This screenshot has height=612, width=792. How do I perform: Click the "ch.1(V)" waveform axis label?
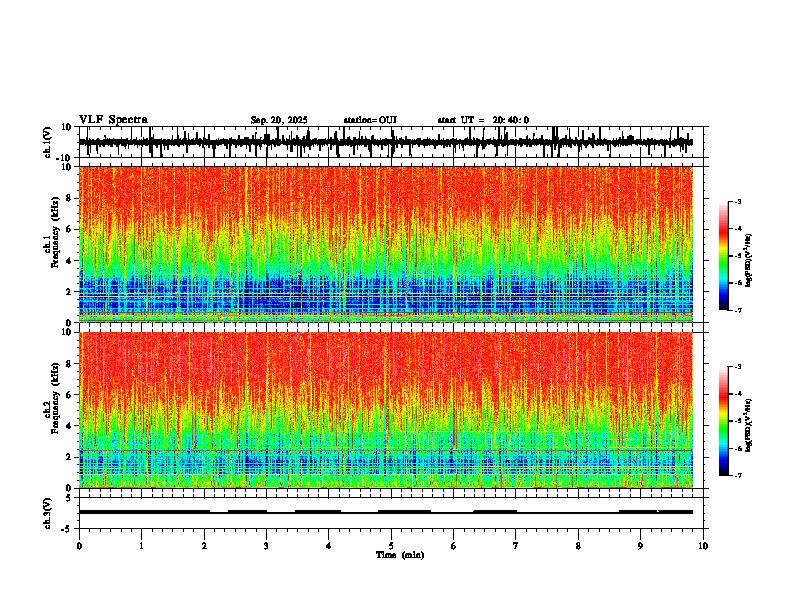click(48, 142)
